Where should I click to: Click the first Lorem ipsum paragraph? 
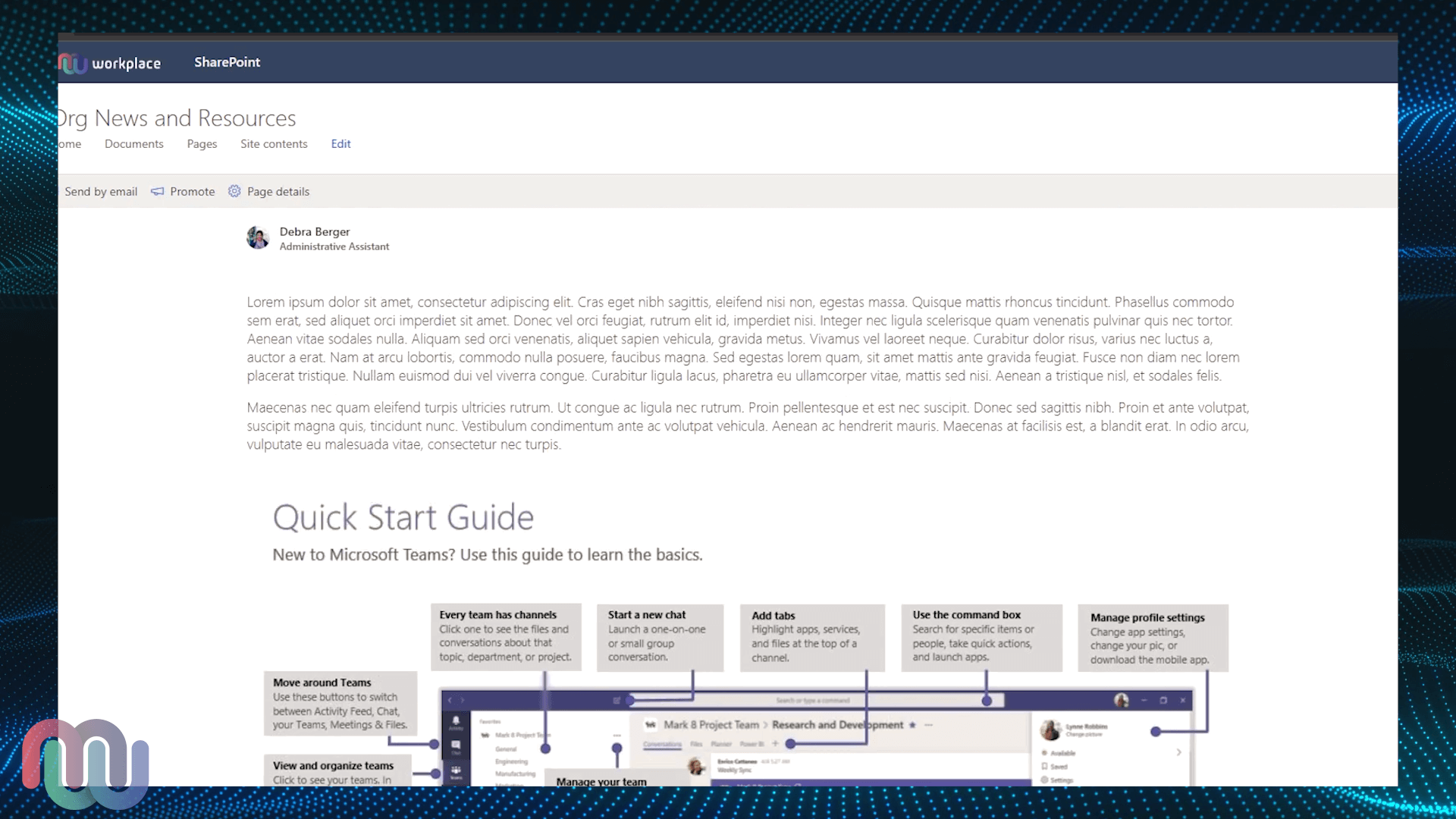[x=743, y=339]
